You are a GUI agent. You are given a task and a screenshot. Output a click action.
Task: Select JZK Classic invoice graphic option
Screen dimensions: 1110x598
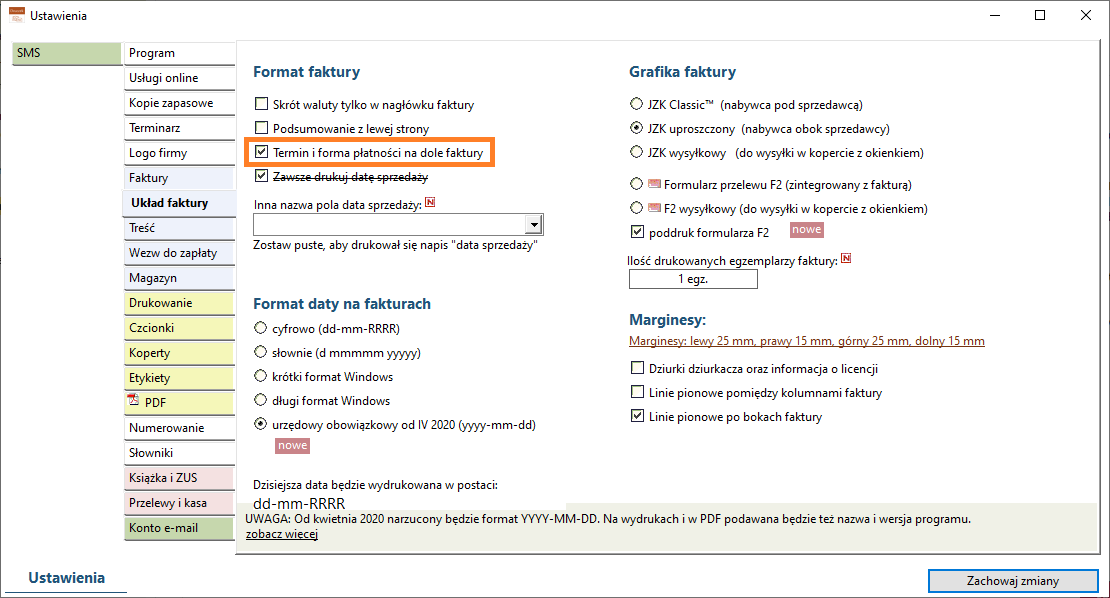pos(636,104)
